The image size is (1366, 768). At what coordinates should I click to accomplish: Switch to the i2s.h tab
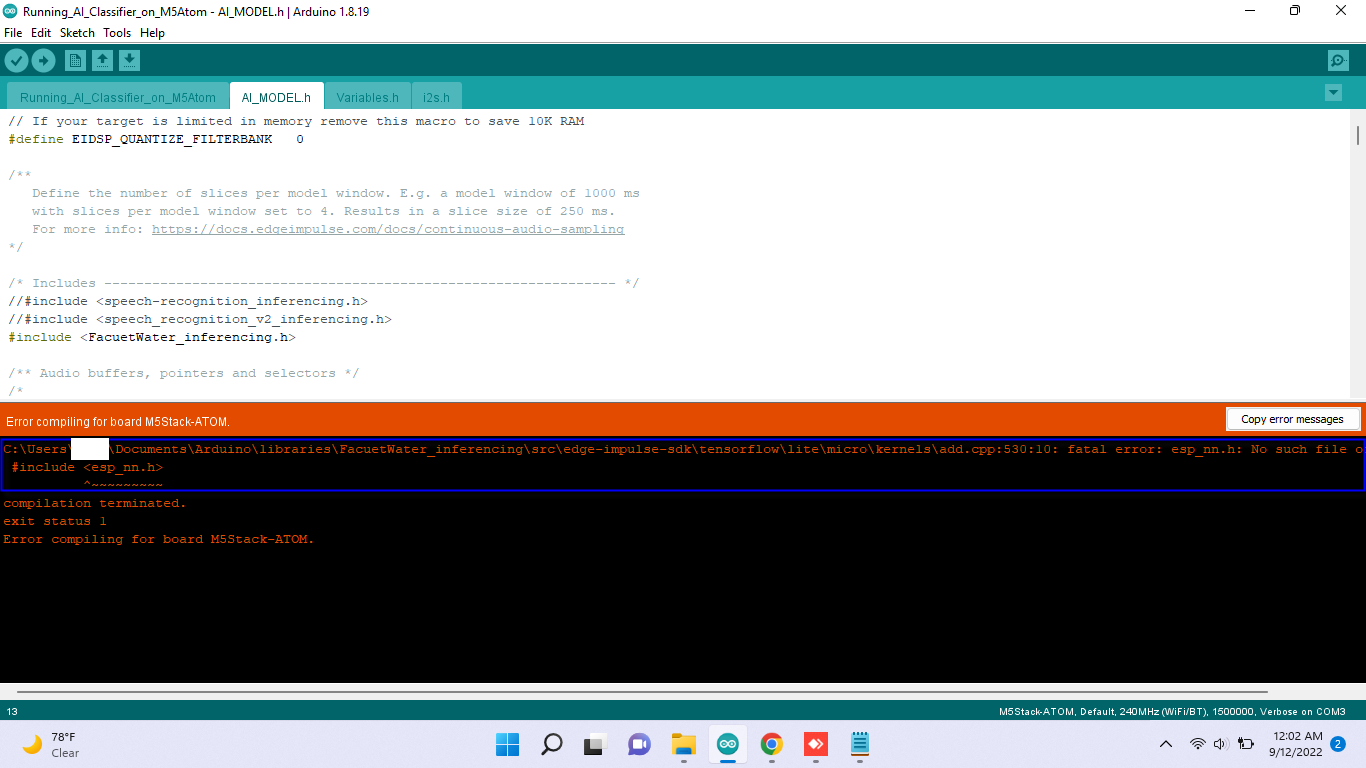point(436,97)
